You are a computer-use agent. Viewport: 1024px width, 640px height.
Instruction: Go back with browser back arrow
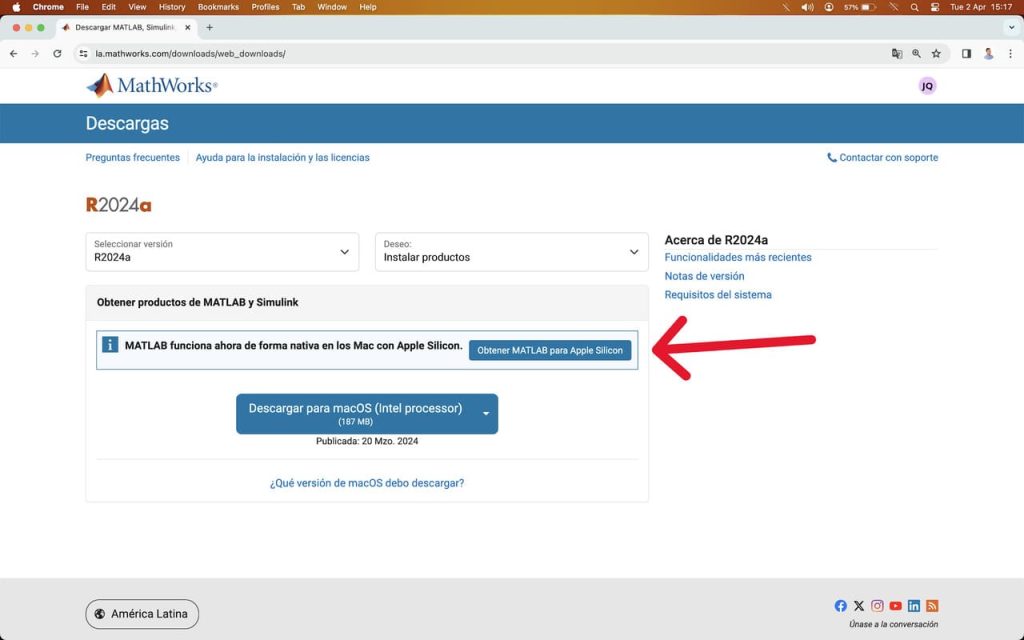[14, 54]
